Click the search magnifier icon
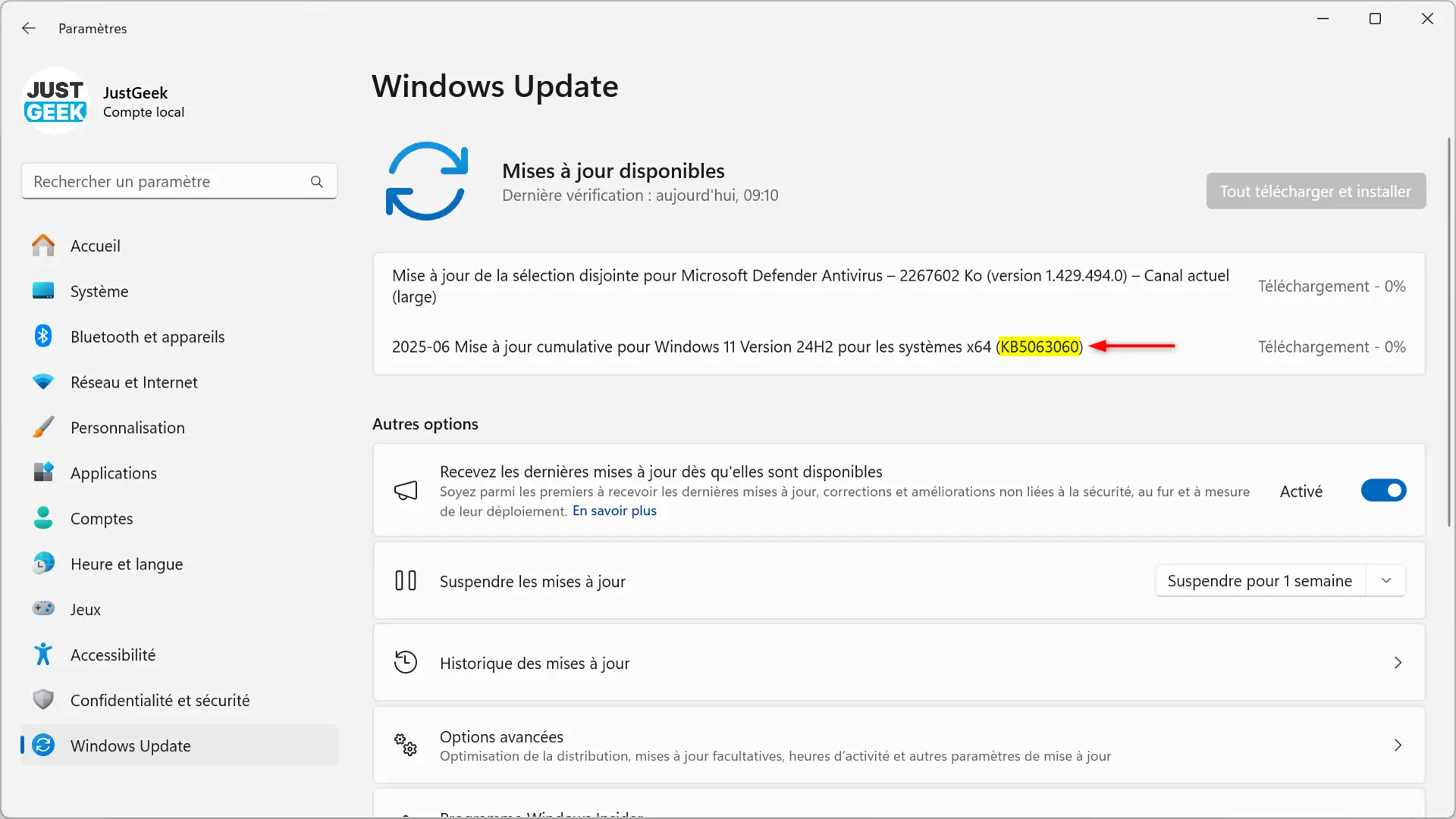 [x=317, y=181]
